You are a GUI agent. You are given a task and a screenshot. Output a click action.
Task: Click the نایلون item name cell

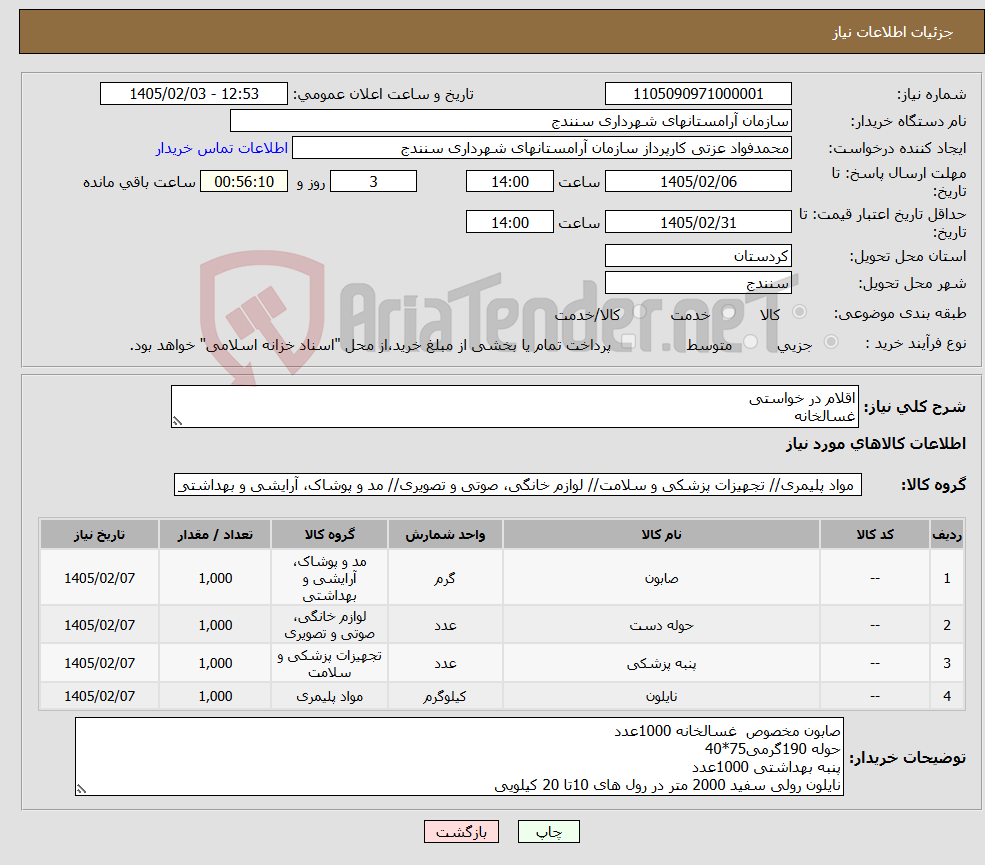(661, 696)
